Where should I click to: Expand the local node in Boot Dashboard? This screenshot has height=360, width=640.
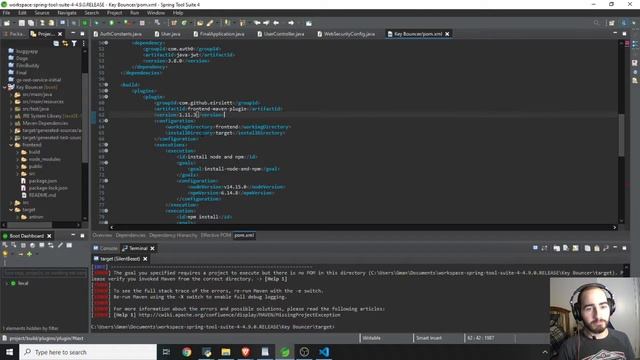(x=7, y=283)
